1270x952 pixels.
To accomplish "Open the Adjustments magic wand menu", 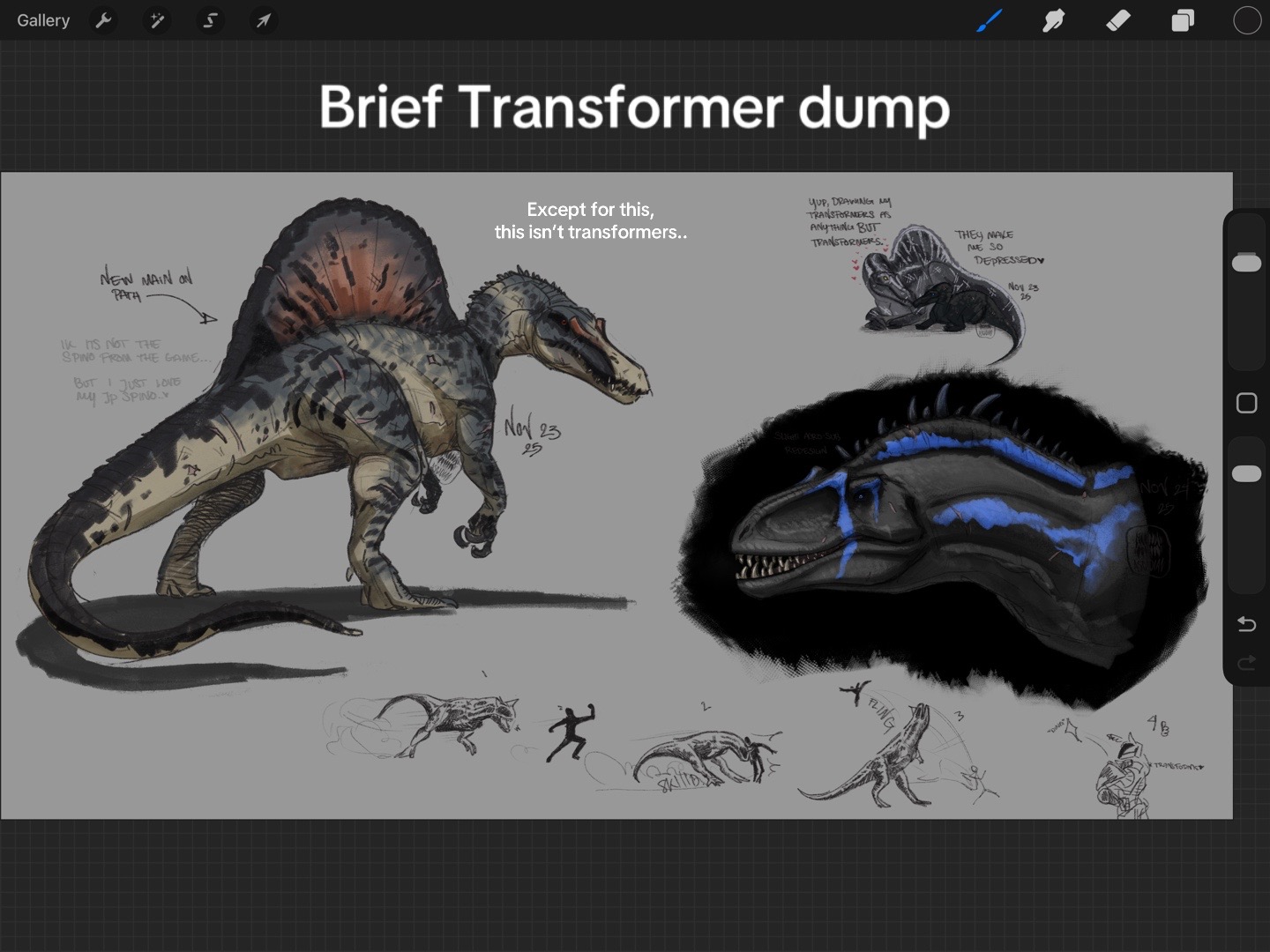I will [157, 20].
